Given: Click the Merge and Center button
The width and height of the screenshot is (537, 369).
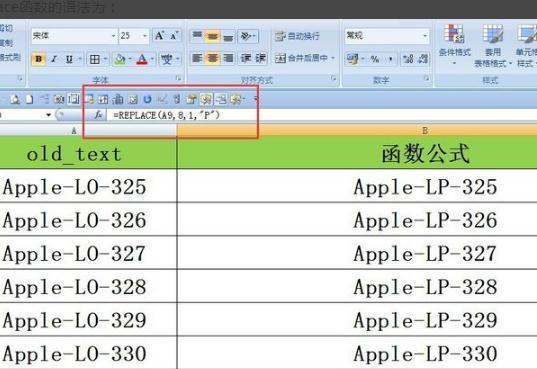Looking at the screenshot, I should point(302,58).
